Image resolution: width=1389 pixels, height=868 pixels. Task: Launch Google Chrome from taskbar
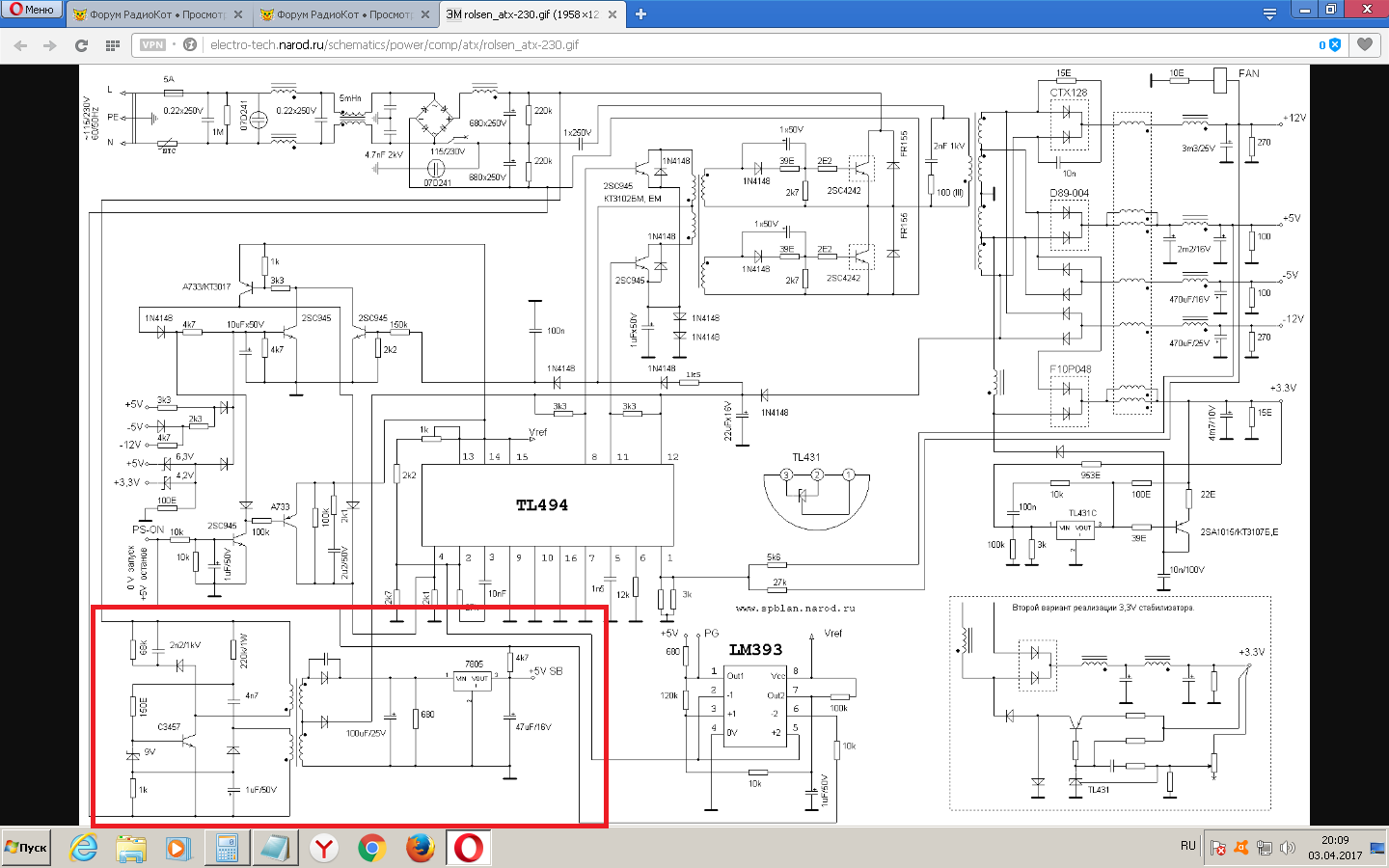coord(371,848)
